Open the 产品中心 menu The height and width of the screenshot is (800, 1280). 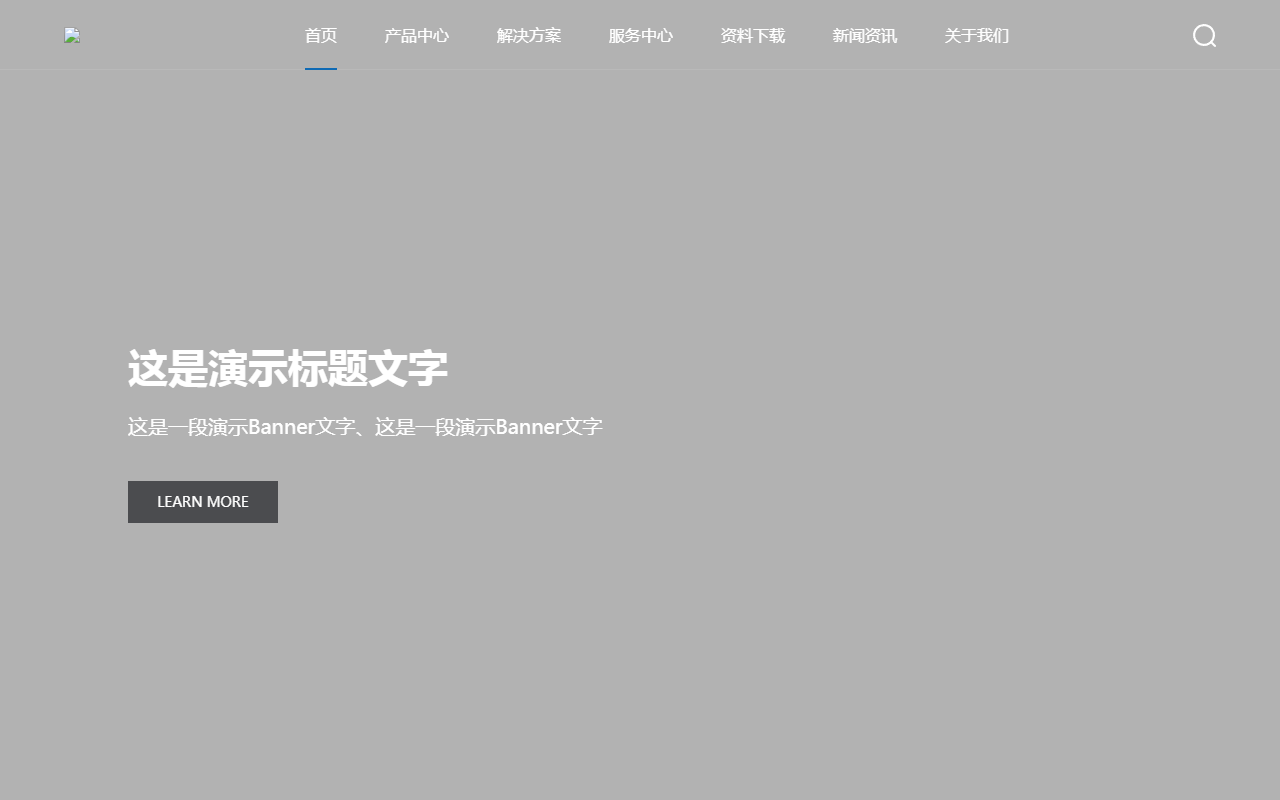(x=417, y=36)
